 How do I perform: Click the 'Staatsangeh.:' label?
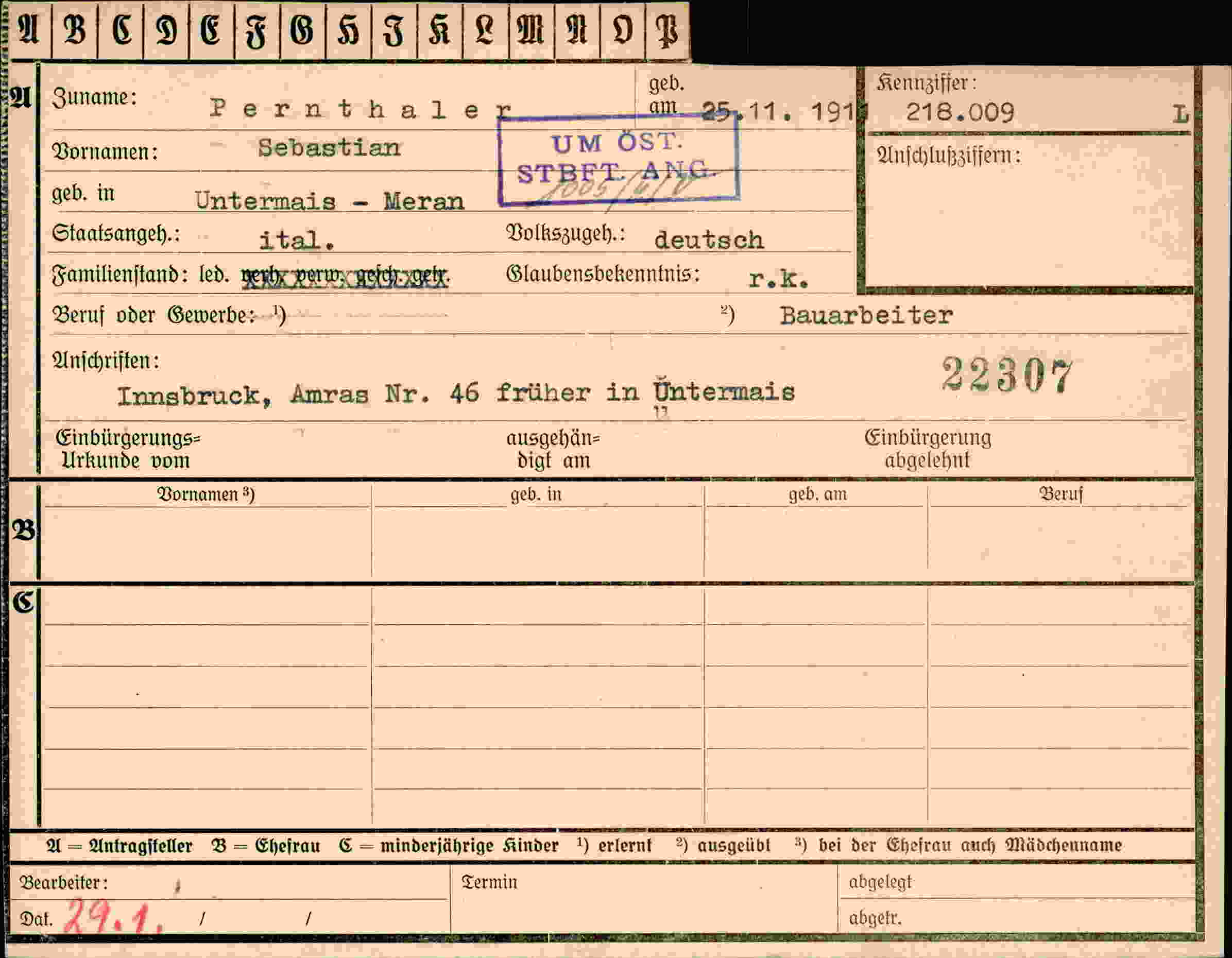coord(116,233)
